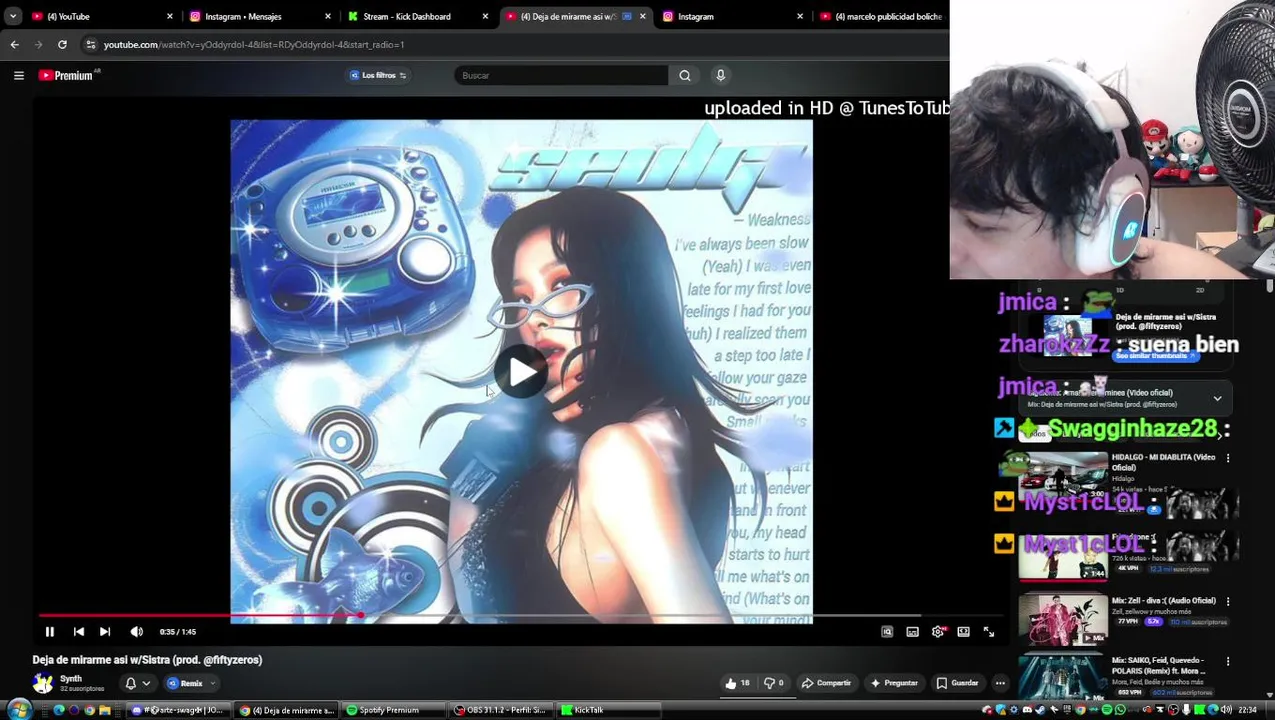Reload the current page

point(62,44)
